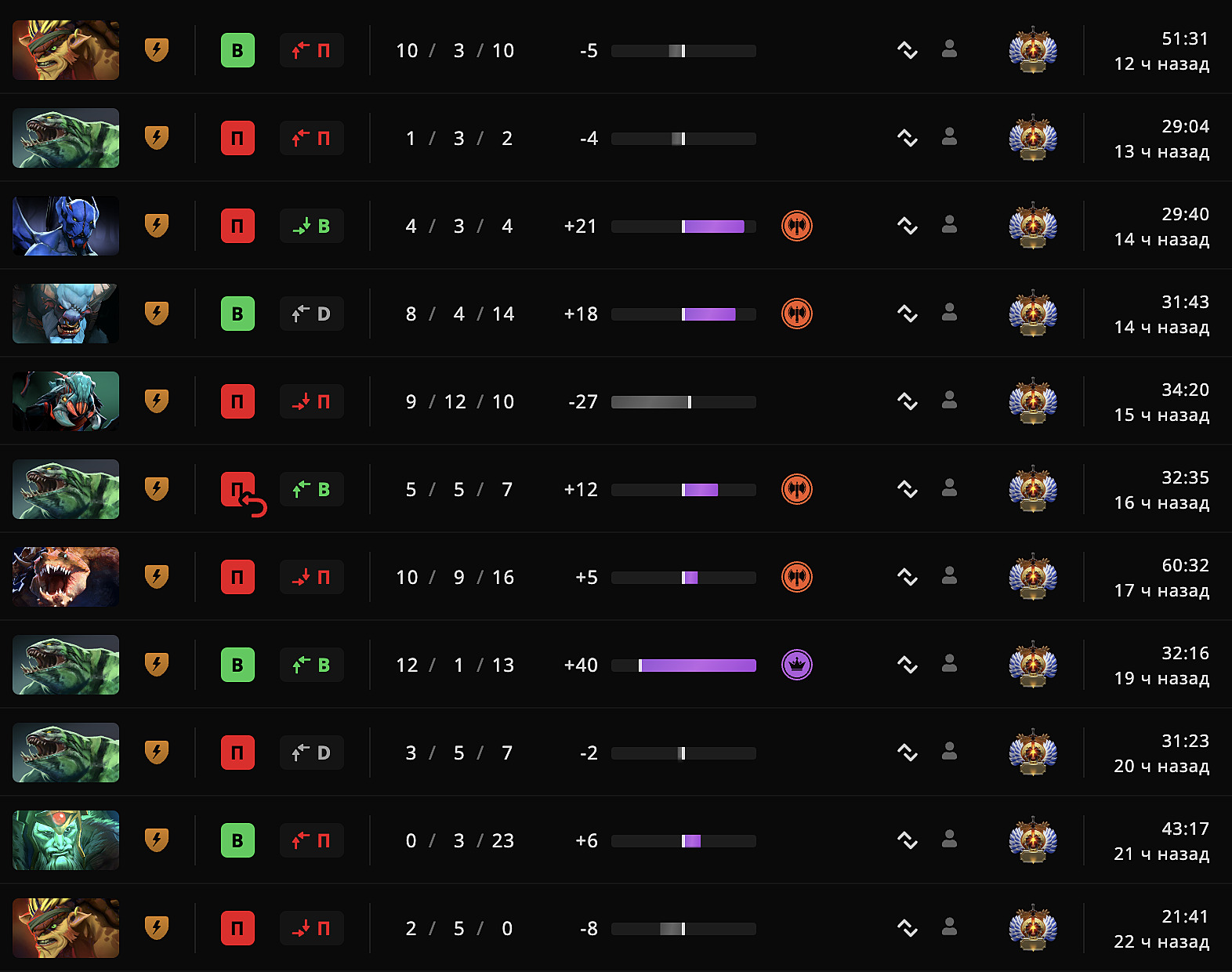Click the red lane badge in the 34:20 match
1232x972 pixels.
coord(312,401)
